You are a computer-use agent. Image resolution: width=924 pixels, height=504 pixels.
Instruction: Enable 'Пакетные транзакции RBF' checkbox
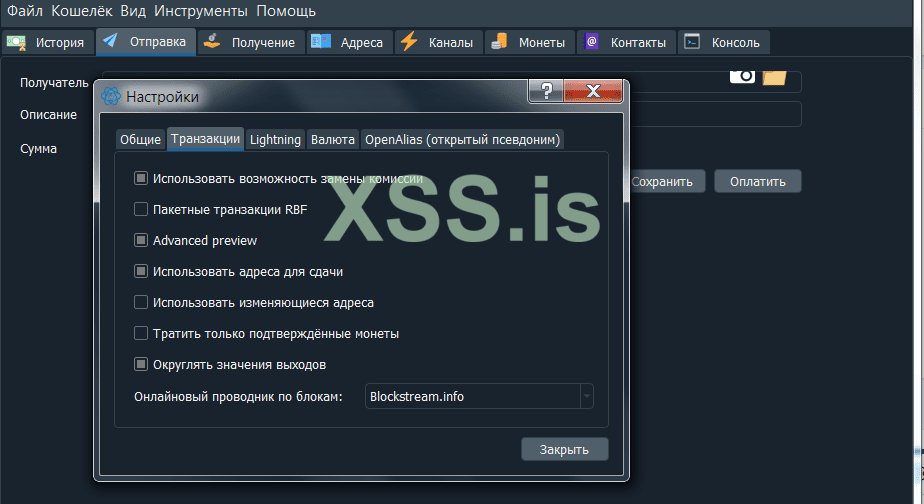[141, 209]
